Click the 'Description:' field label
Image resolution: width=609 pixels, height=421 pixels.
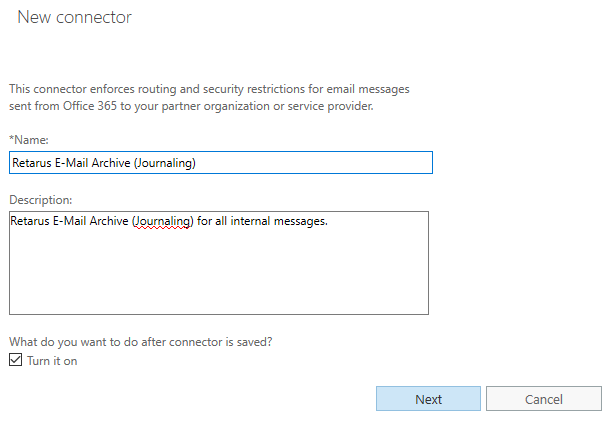[x=41, y=200]
